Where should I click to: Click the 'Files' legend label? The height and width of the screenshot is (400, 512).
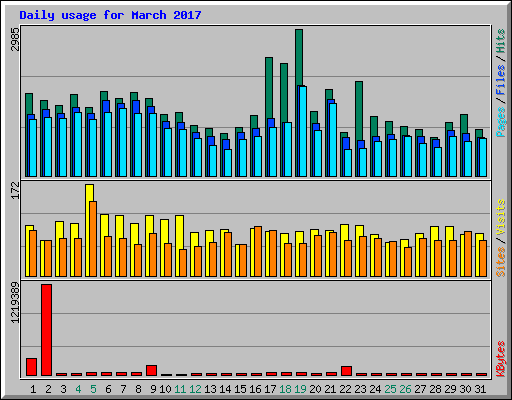(x=501, y=79)
